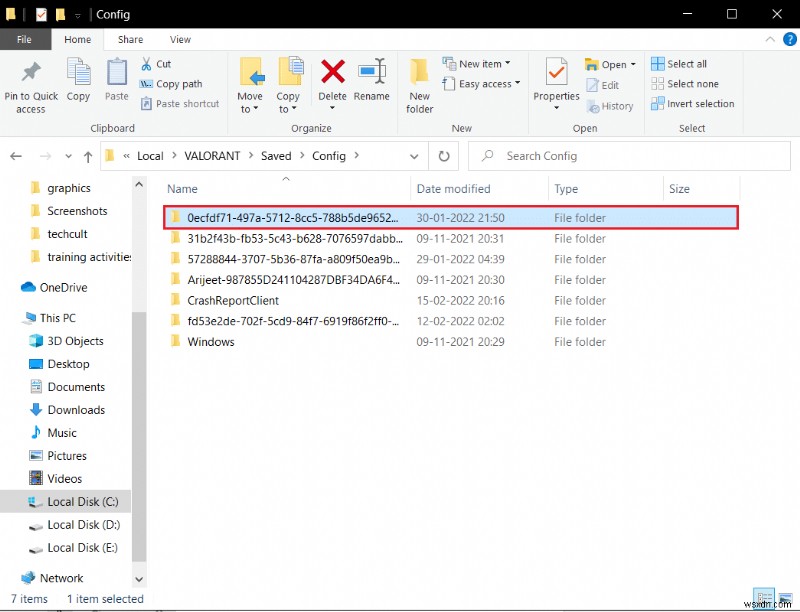Switch to the Home ribbon tab
This screenshot has width=800, height=612.
tap(78, 39)
